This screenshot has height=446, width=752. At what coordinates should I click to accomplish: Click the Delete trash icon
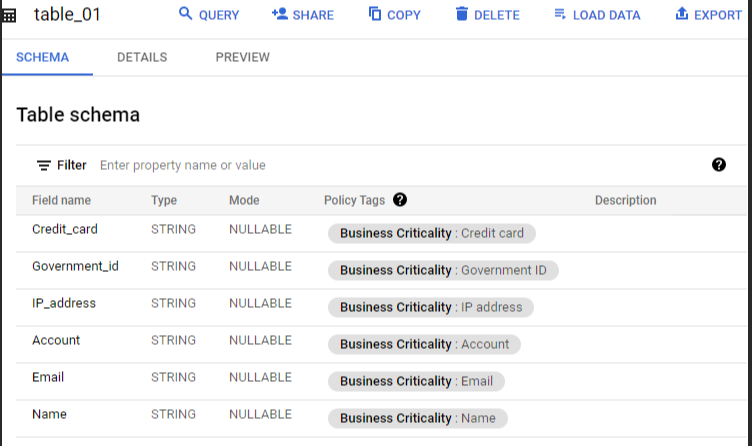click(x=462, y=15)
